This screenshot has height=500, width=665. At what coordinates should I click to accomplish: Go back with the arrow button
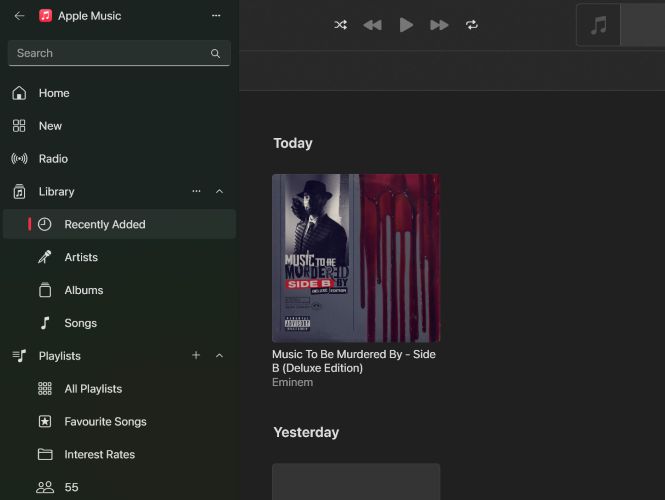tap(19, 16)
